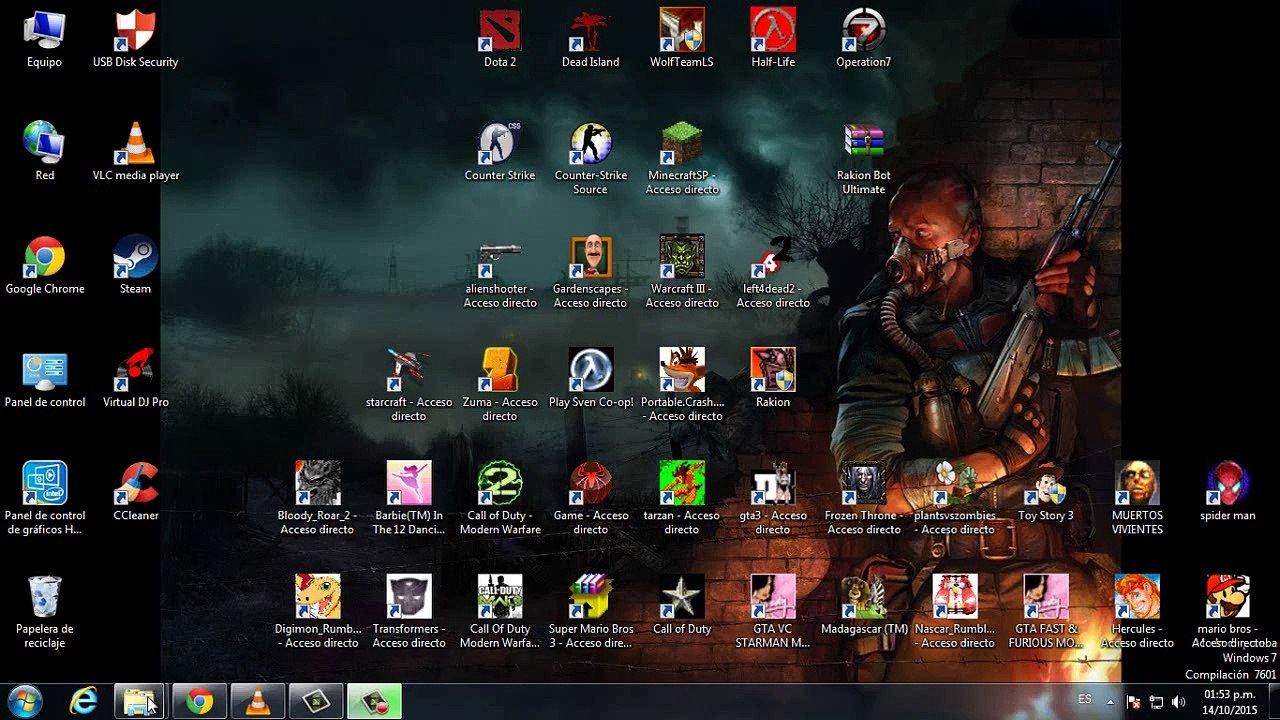Screen dimensions: 1280x720
Task: Open the Steam desktop shortcut
Action: (136, 266)
